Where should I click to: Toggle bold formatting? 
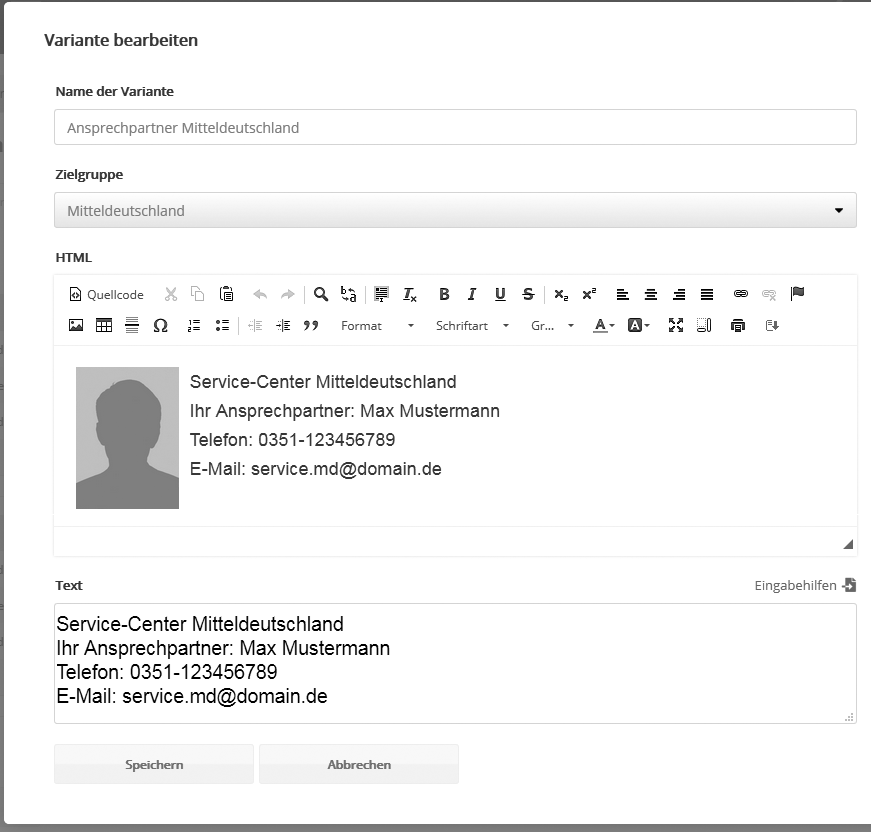(x=444, y=294)
